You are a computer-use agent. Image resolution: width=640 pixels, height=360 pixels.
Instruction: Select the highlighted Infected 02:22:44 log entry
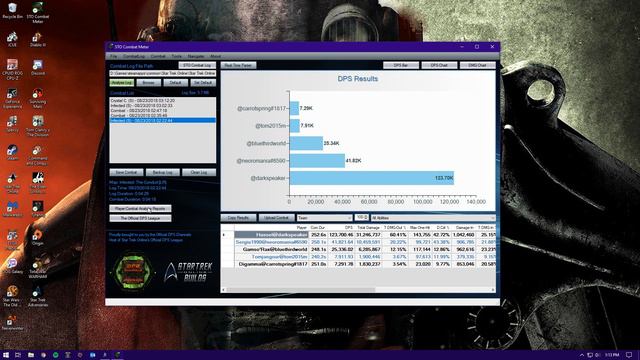(x=162, y=120)
